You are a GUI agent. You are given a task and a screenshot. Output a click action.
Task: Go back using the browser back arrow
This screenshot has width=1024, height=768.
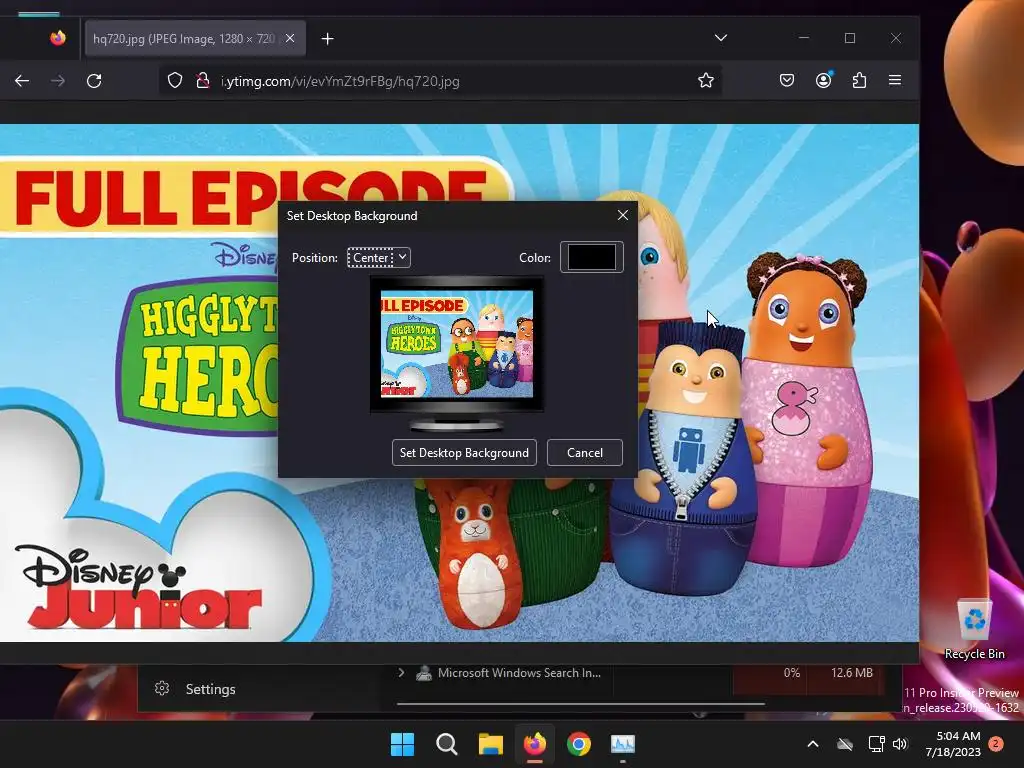click(22, 80)
